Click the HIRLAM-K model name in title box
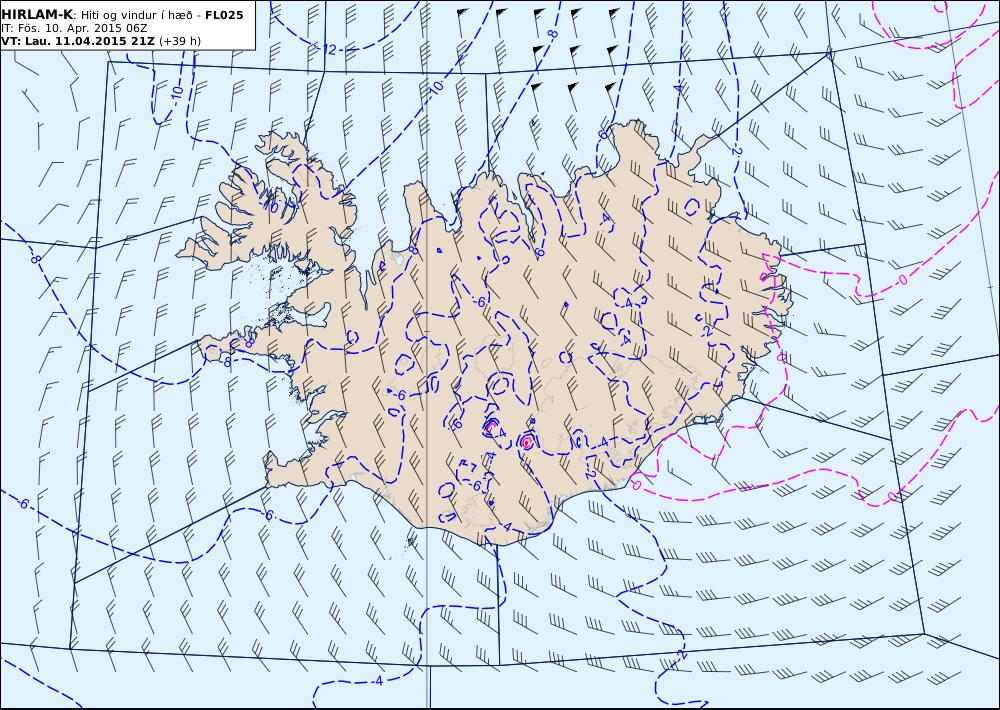 (38, 15)
